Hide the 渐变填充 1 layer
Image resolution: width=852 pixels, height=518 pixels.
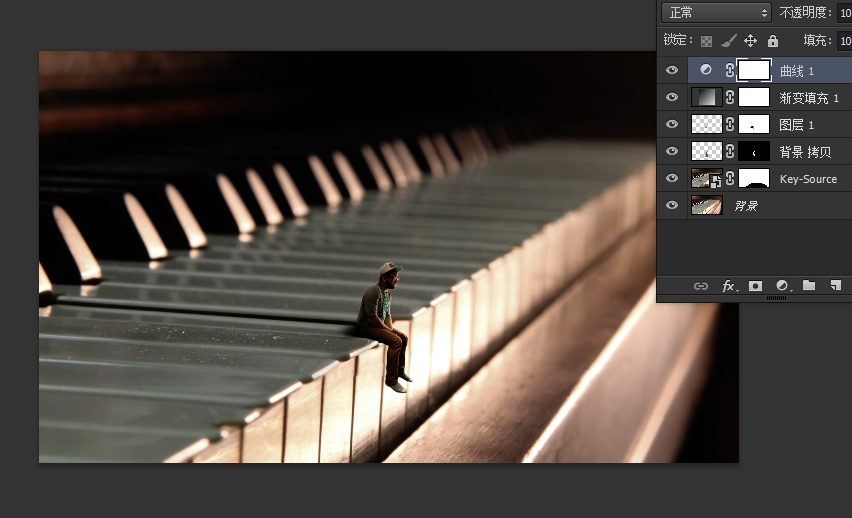[672, 97]
